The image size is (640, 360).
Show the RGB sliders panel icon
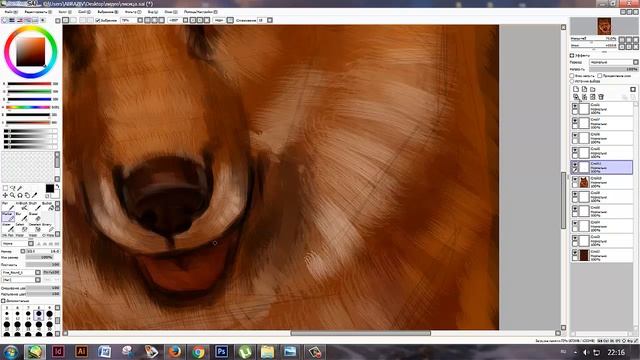coord(12,20)
